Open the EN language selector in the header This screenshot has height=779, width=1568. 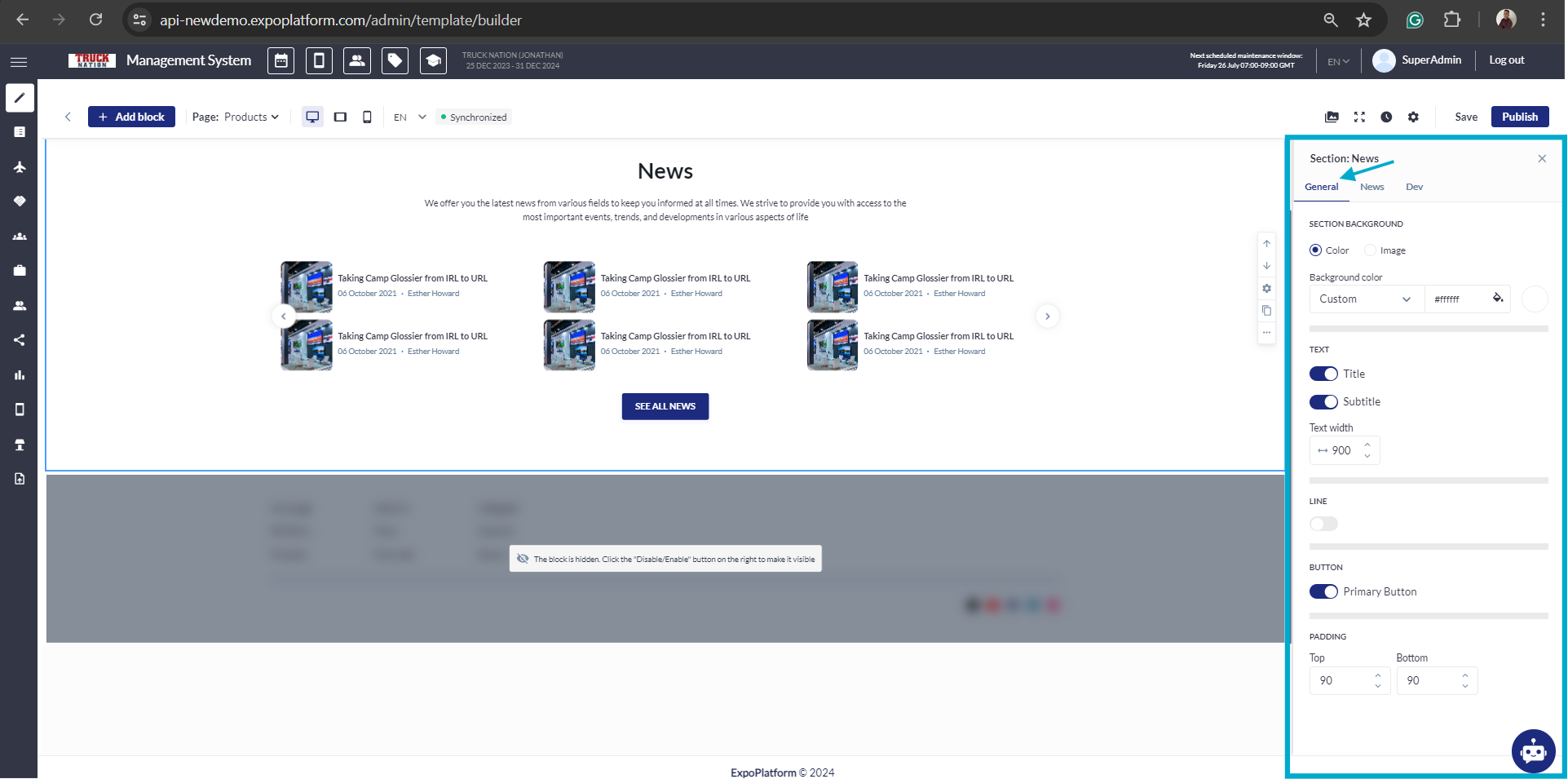(1338, 61)
